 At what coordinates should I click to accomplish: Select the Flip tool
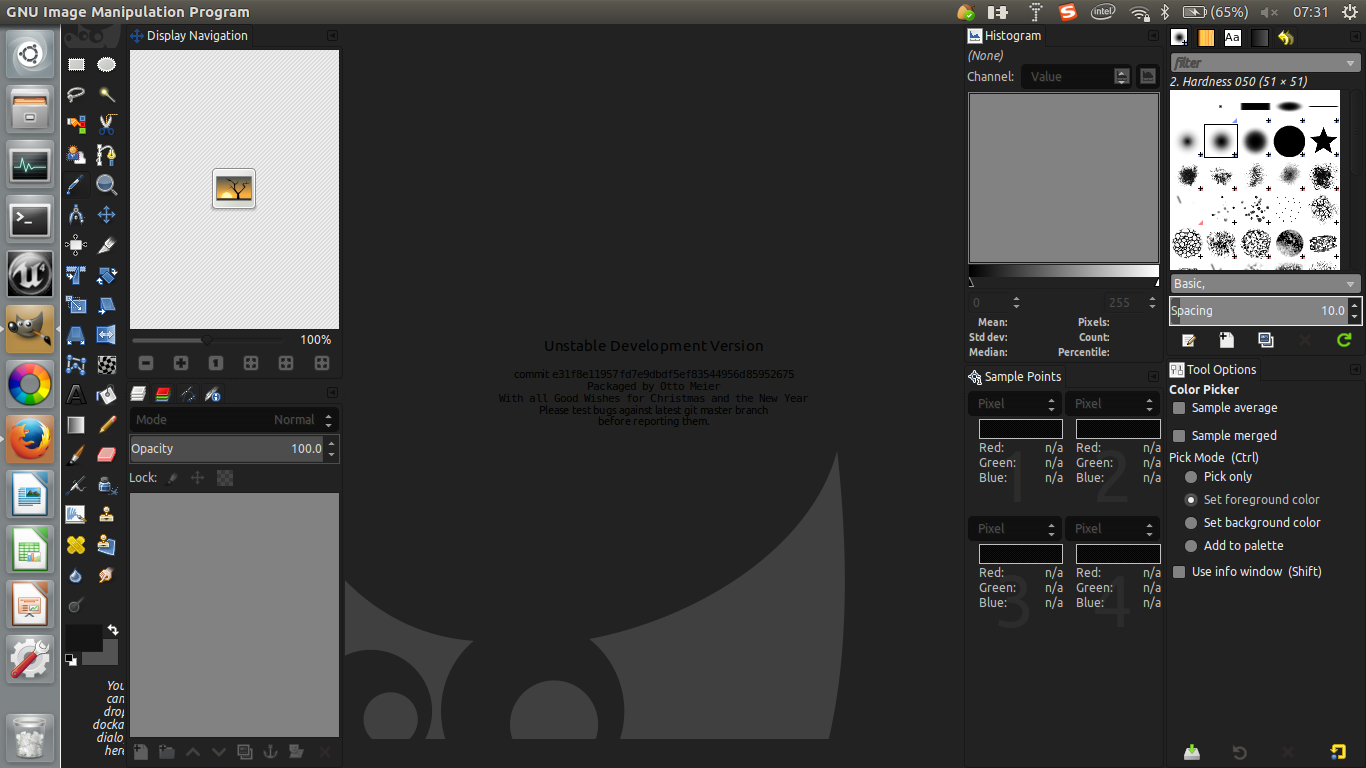tap(106, 335)
